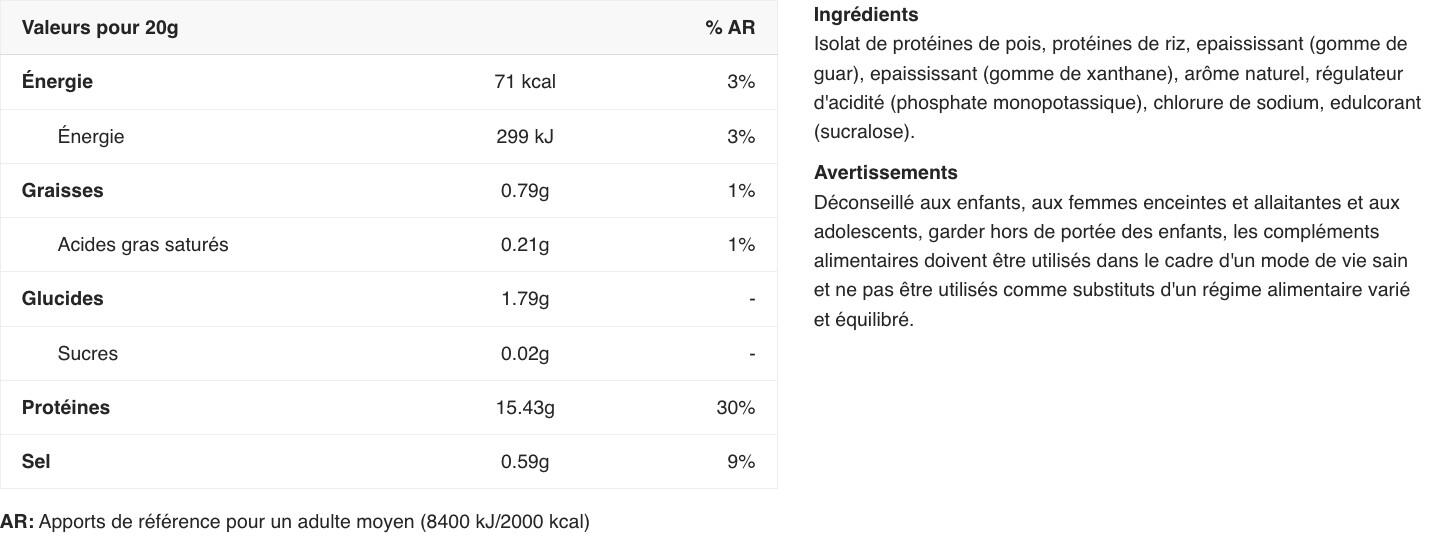Click the Ingrédients section heading

pos(866,15)
